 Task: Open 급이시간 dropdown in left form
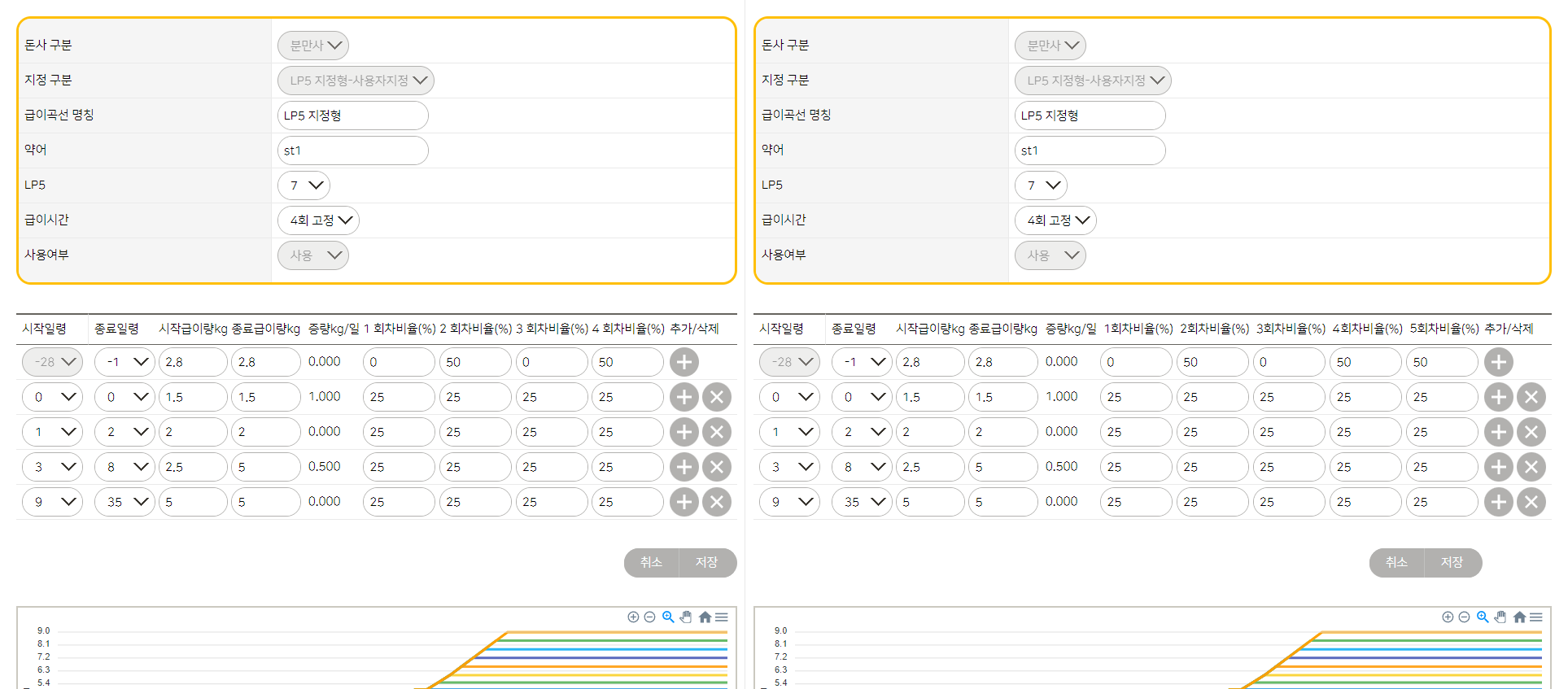pos(318,220)
